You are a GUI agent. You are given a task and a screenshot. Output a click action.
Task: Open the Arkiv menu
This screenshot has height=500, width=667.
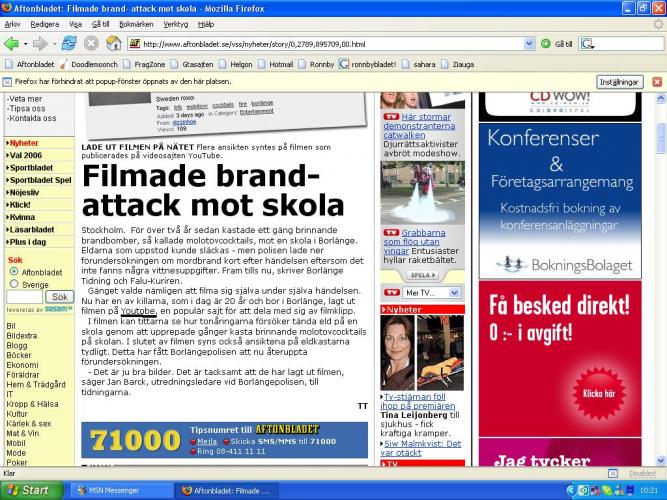point(12,24)
